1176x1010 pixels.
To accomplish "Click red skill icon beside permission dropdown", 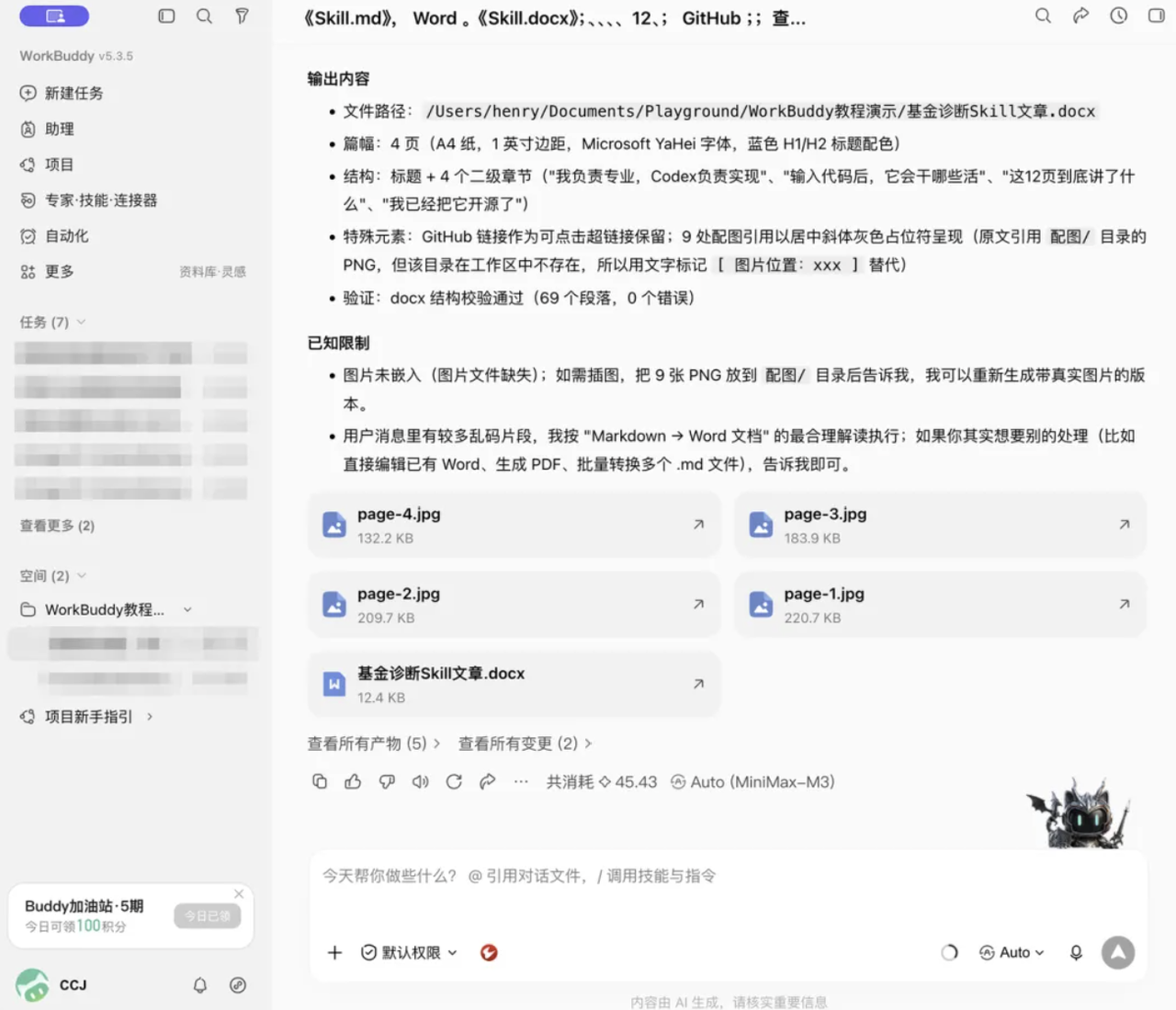I will tap(489, 952).
